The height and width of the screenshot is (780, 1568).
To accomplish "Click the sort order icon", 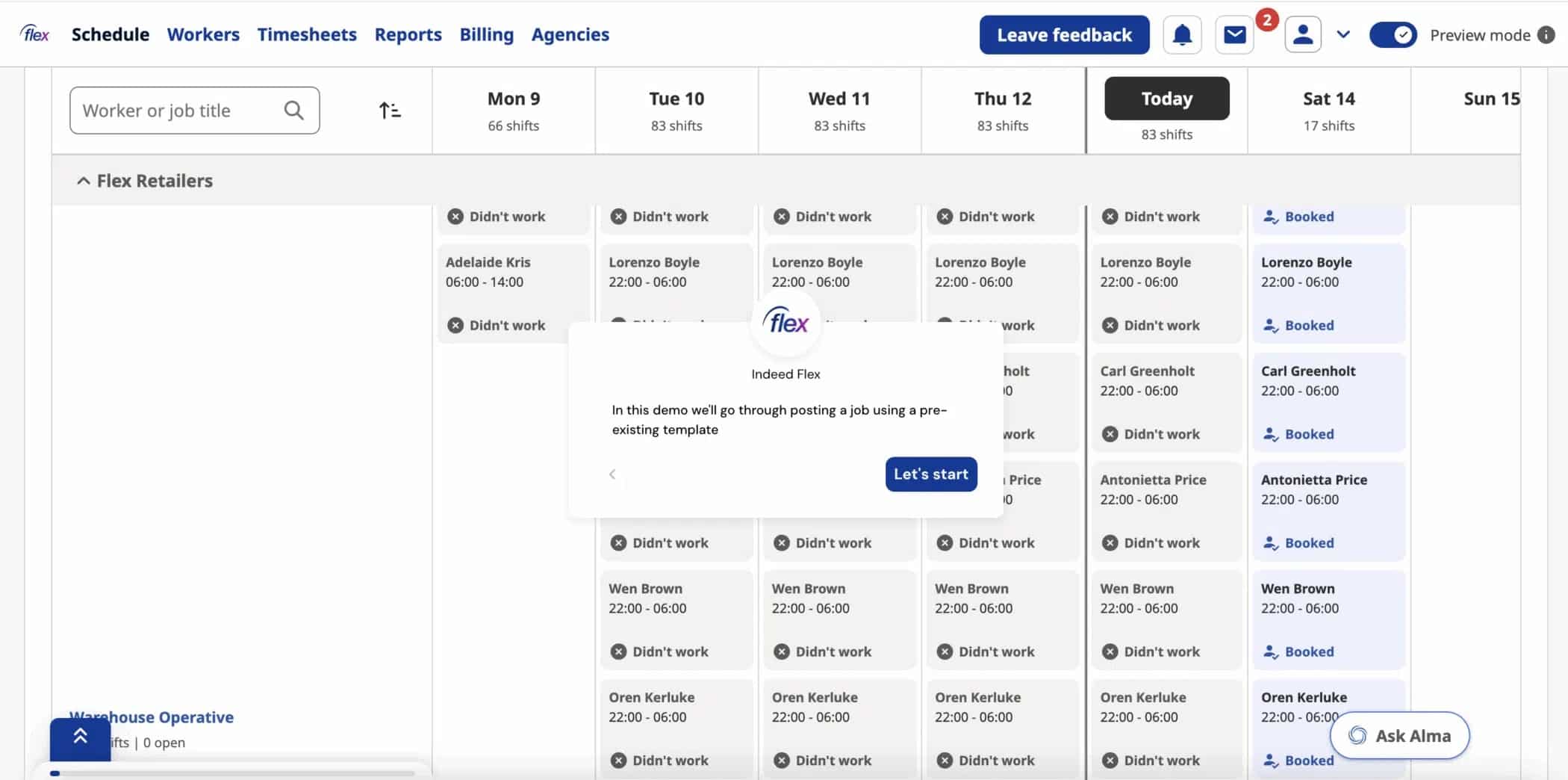I will click(x=389, y=111).
